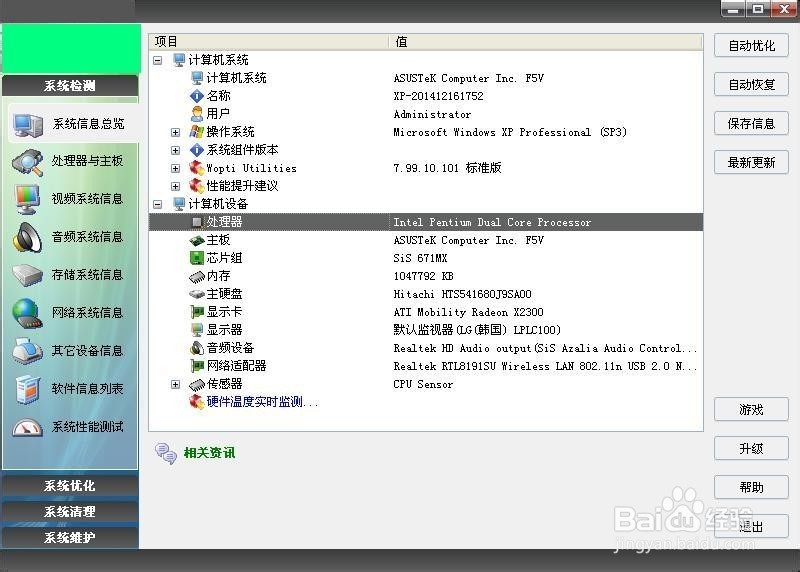The height and width of the screenshot is (572, 800).
Task: Click the 名称 info icon
Action: click(196, 96)
